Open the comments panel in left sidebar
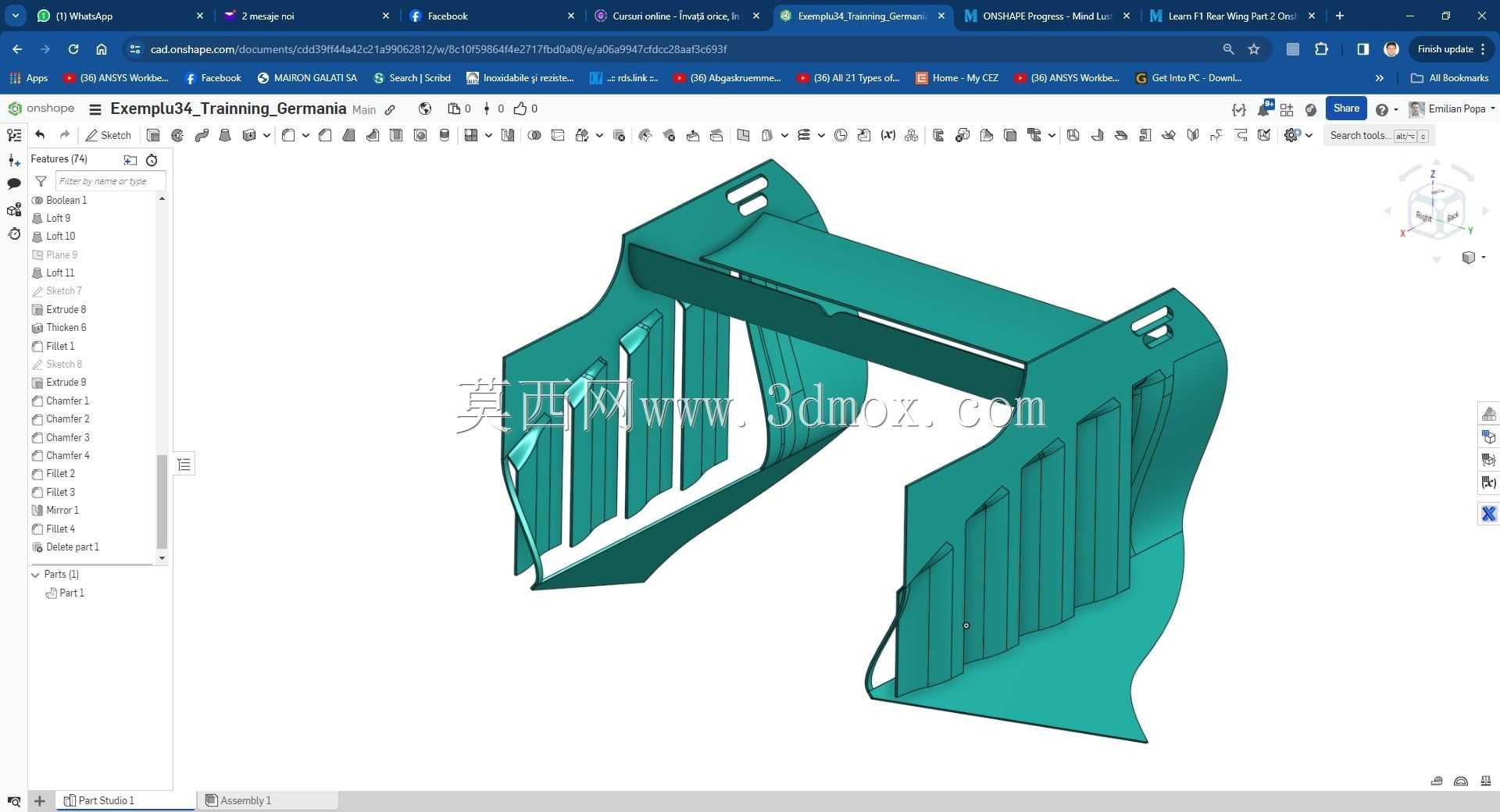The image size is (1500, 812). tap(14, 184)
